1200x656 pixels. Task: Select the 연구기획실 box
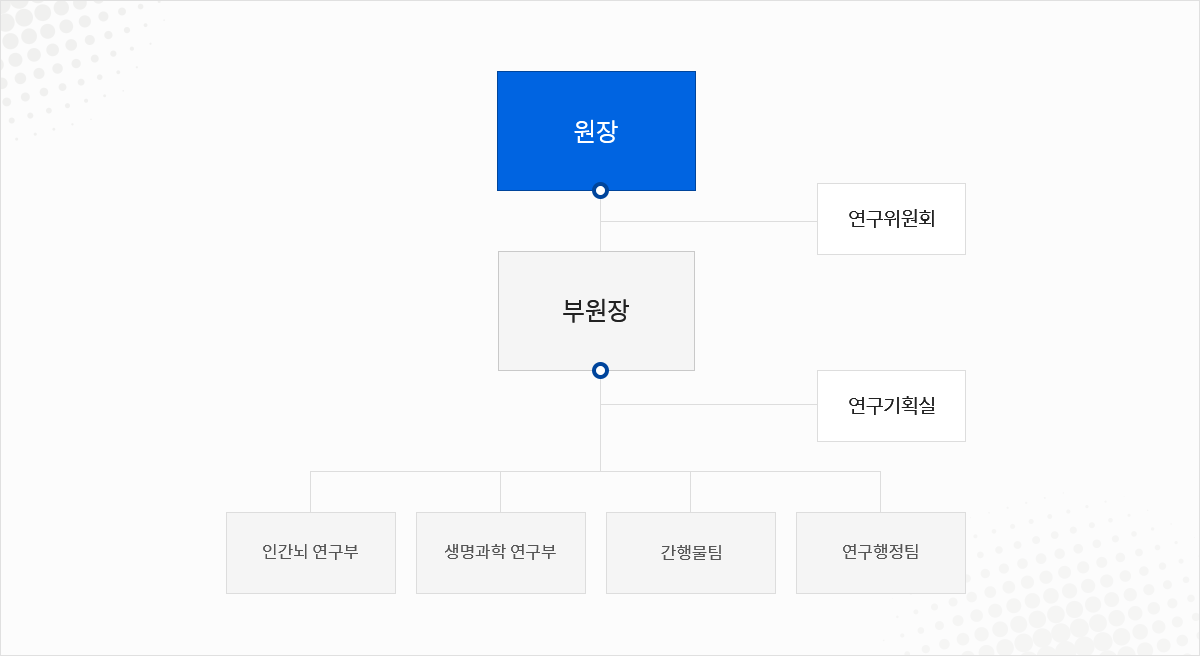(x=891, y=406)
